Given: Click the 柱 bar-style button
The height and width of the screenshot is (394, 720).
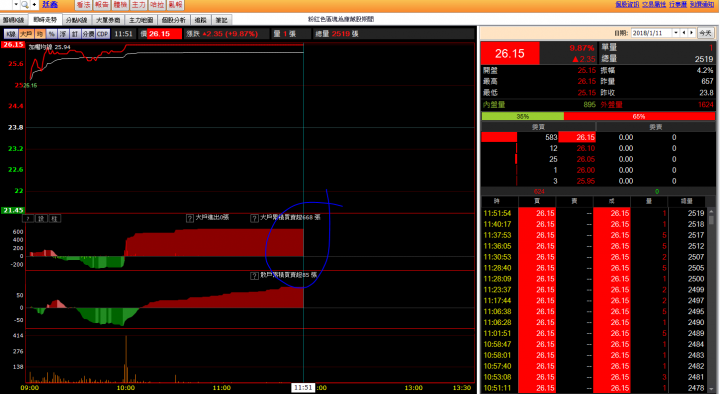Looking at the screenshot, I should (x=54, y=219).
